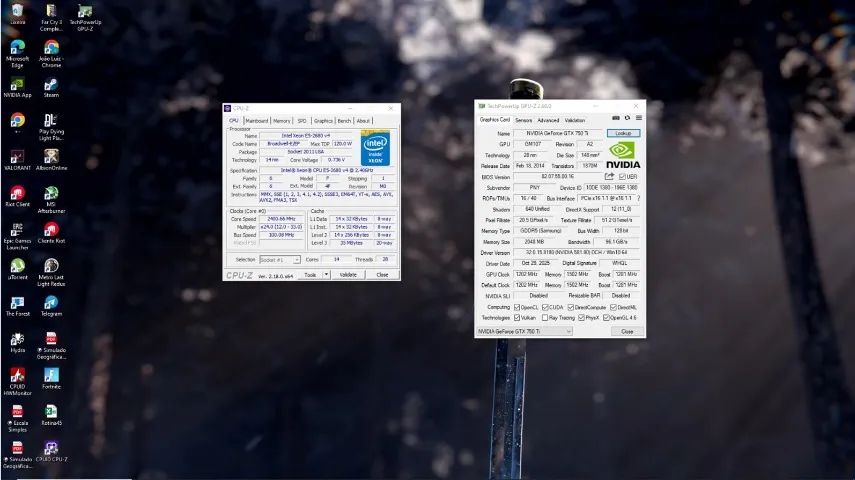Open the Recycle Bin desktop icon

17,14
